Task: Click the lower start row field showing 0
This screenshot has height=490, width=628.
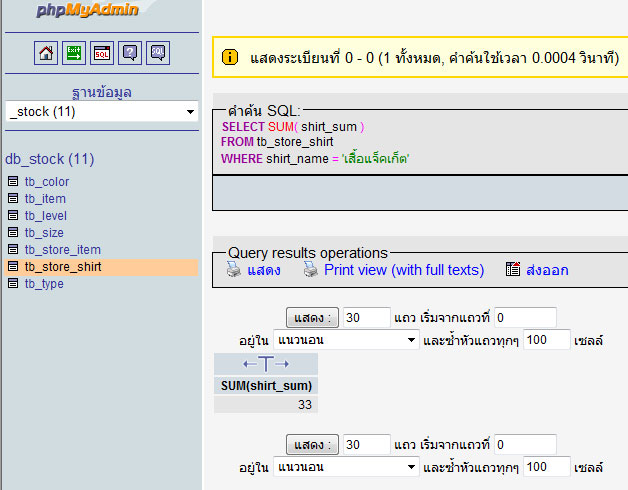Action: click(525, 445)
